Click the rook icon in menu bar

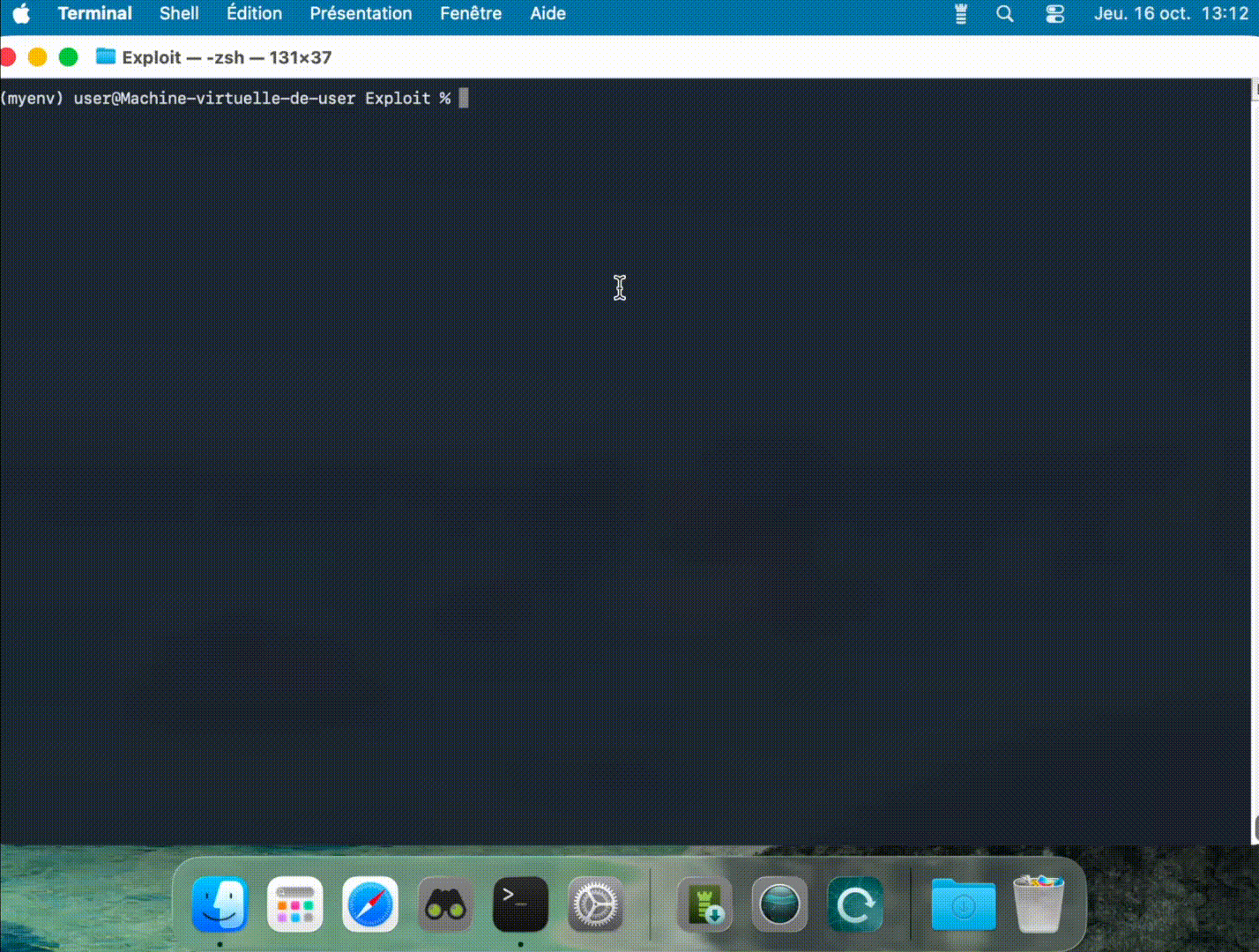(x=961, y=14)
